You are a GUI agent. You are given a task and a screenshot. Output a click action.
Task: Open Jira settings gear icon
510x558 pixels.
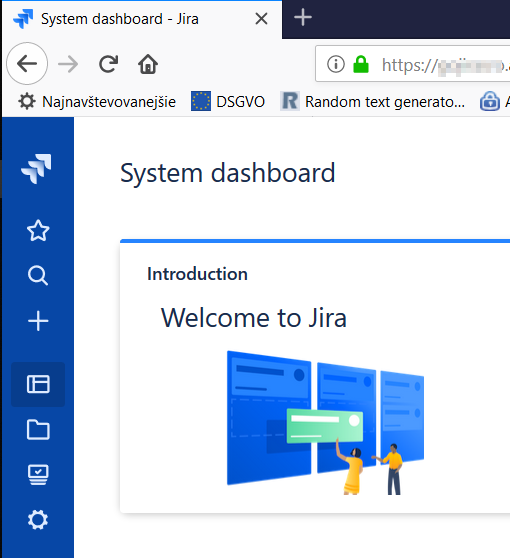pyautogui.click(x=38, y=520)
